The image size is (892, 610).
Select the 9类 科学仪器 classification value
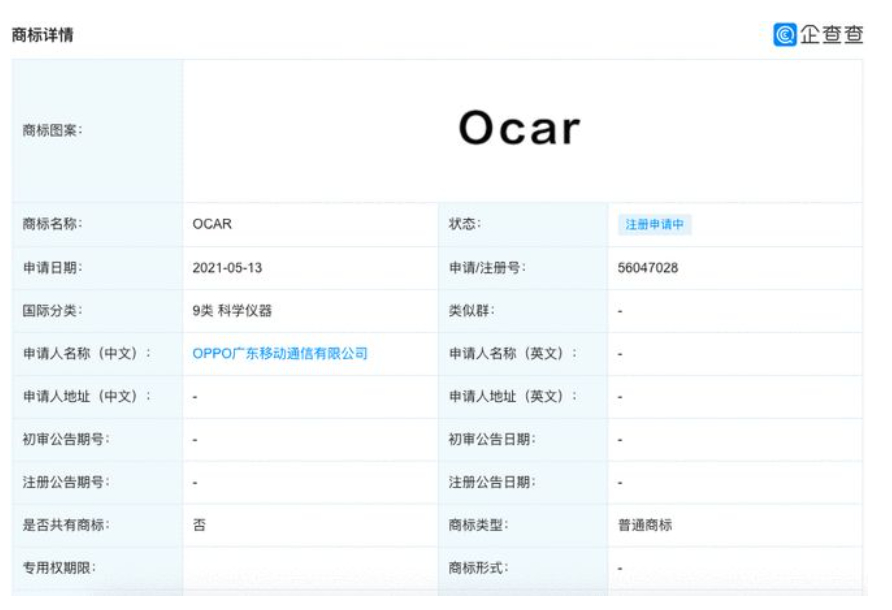232,311
